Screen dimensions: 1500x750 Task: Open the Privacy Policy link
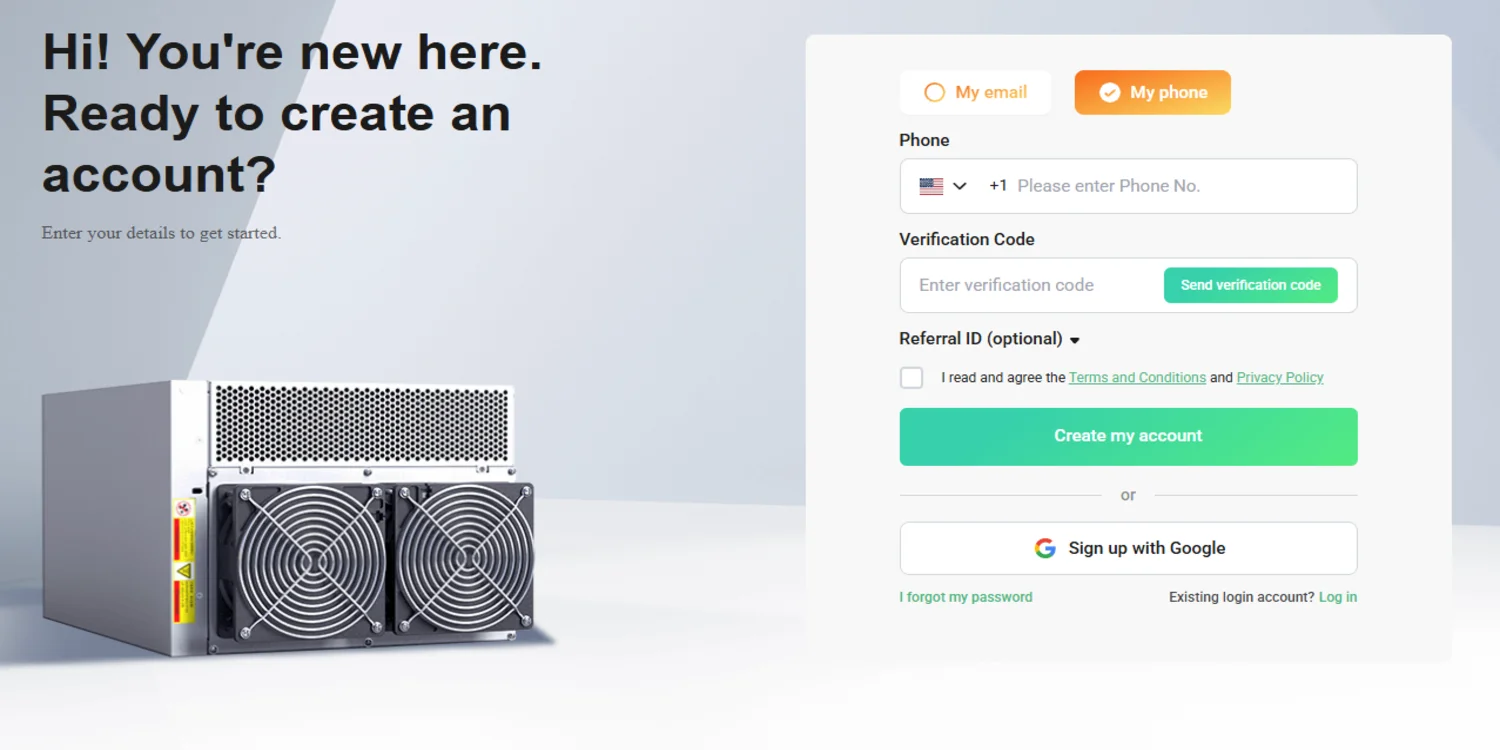[x=1280, y=378]
